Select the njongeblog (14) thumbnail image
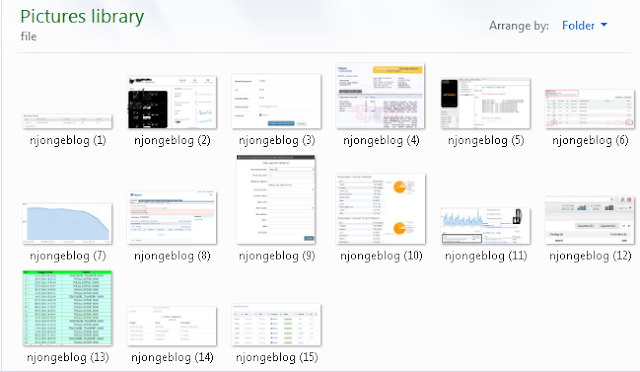This screenshot has height=372, width=640. 172,326
